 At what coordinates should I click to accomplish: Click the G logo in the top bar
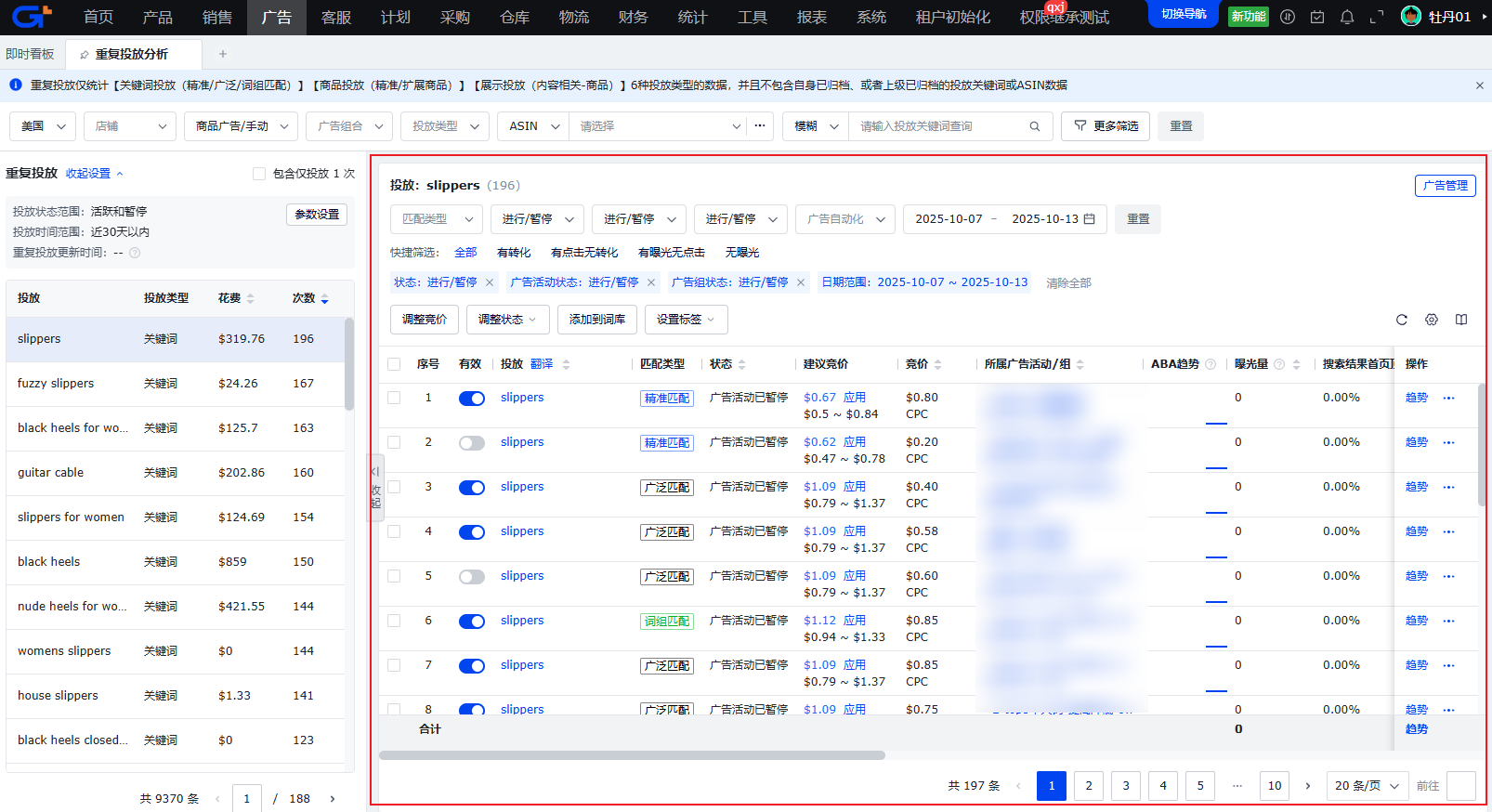coord(31,17)
